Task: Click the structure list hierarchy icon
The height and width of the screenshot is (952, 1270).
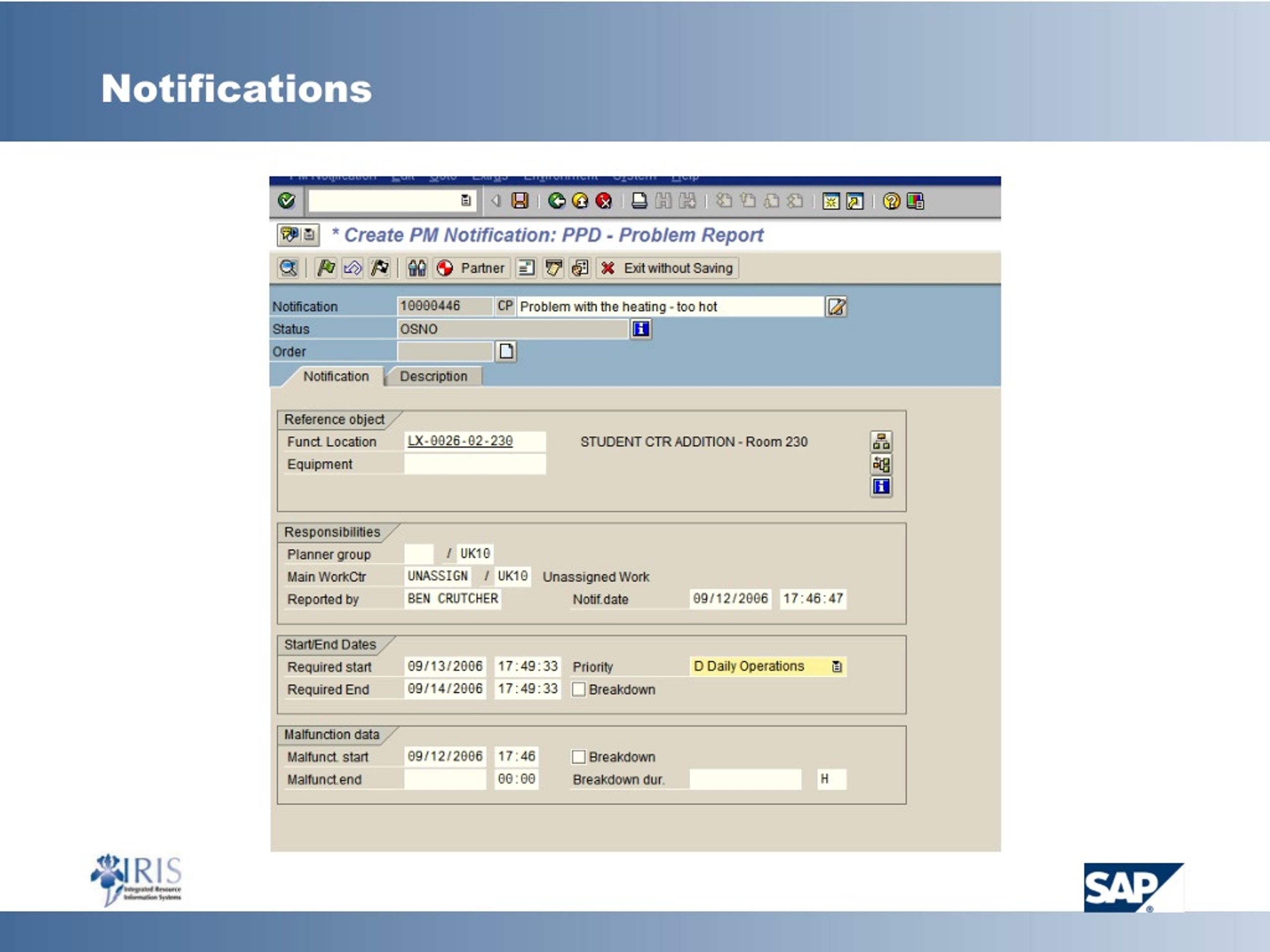Action: pyautogui.click(x=881, y=441)
